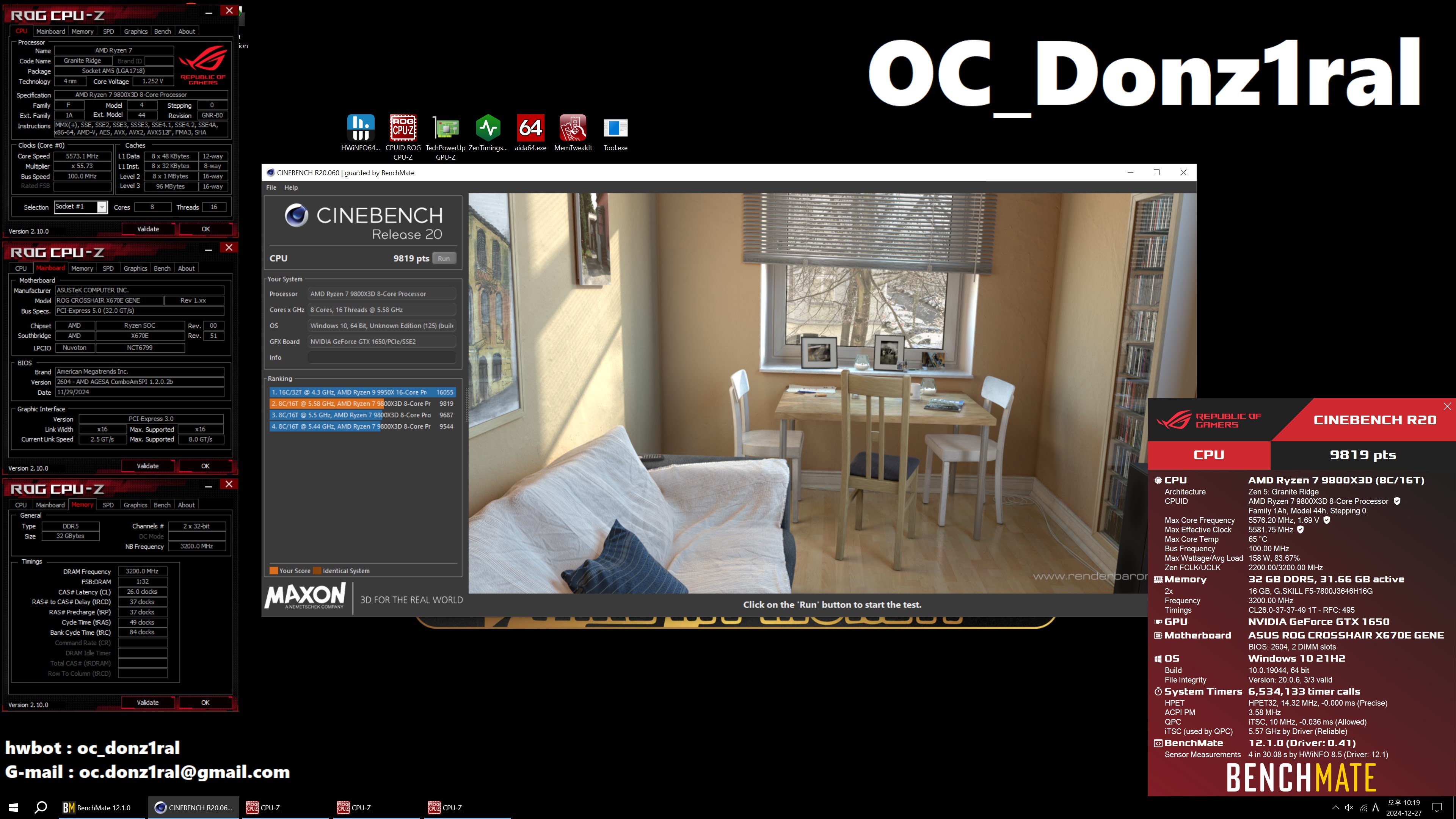This screenshot has width=1456, height=819.
Task: Click the orange Your Score legend swatch
Action: point(273,571)
